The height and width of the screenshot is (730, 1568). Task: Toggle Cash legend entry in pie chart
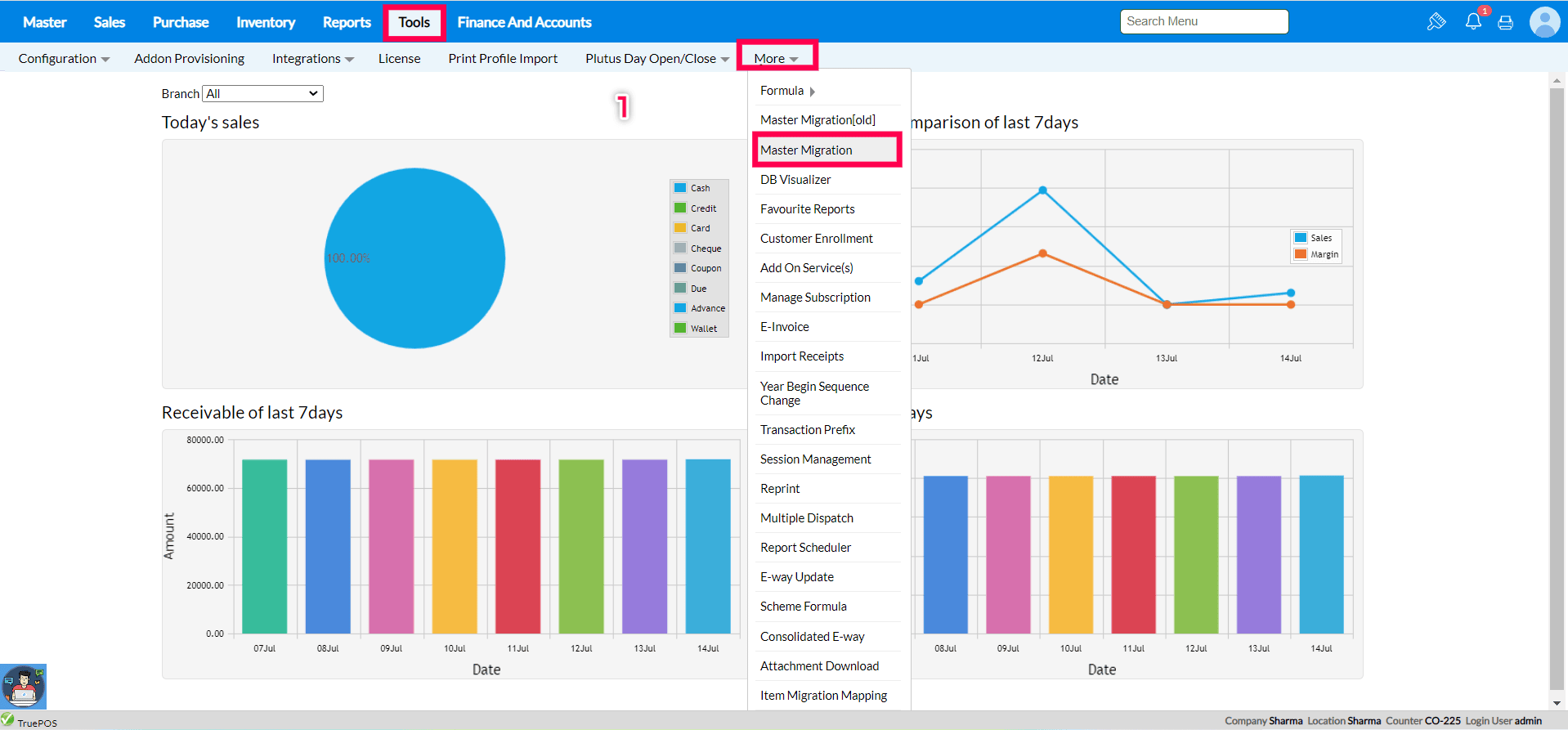700,188
